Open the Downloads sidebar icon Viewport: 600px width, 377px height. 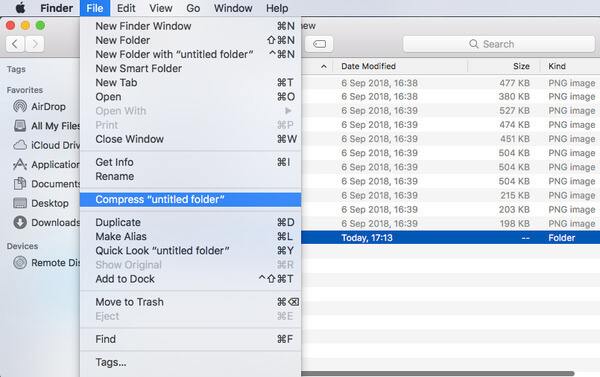click(x=20, y=222)
